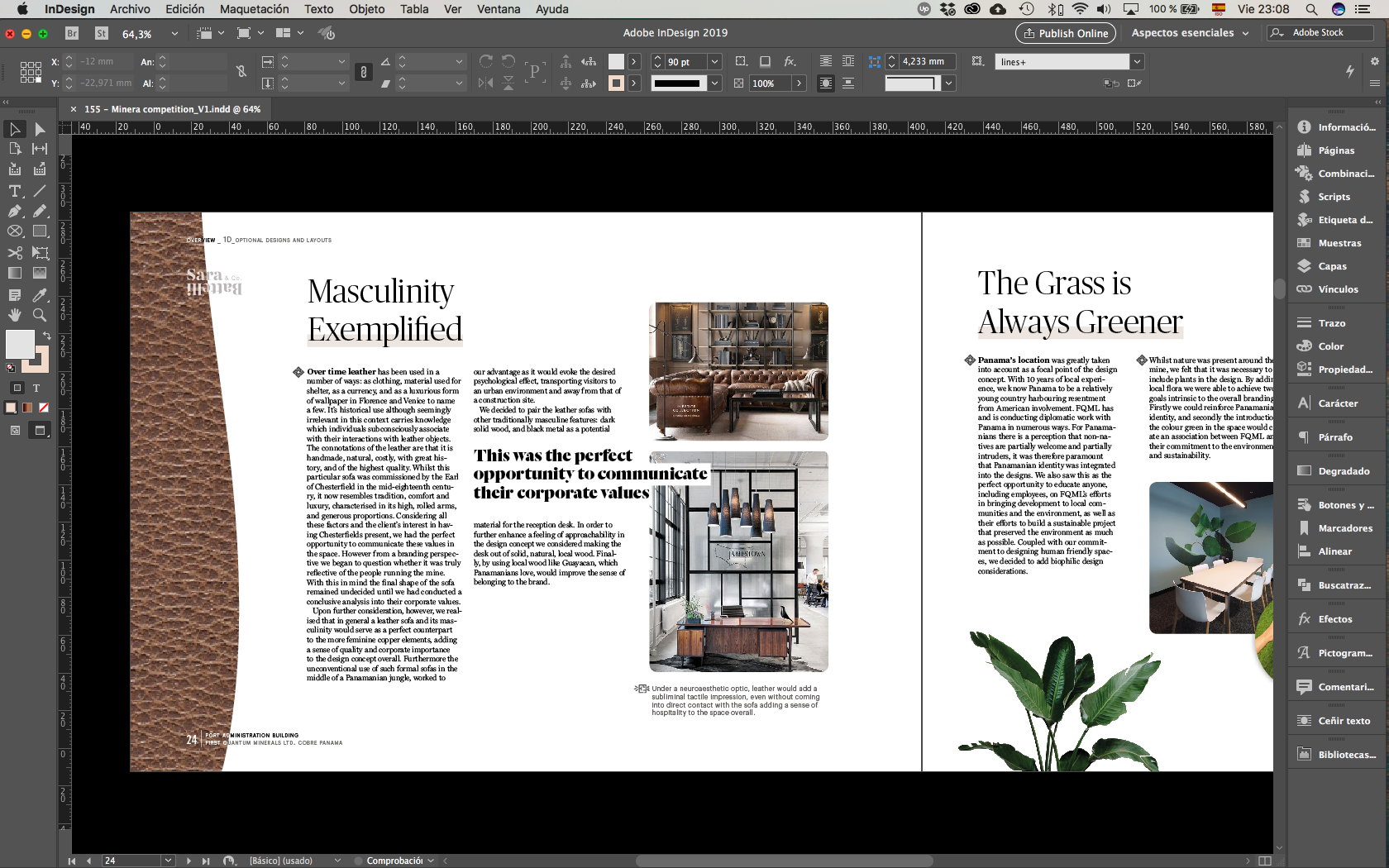
Task: Select the Pen tool
Action: [15, 212]
